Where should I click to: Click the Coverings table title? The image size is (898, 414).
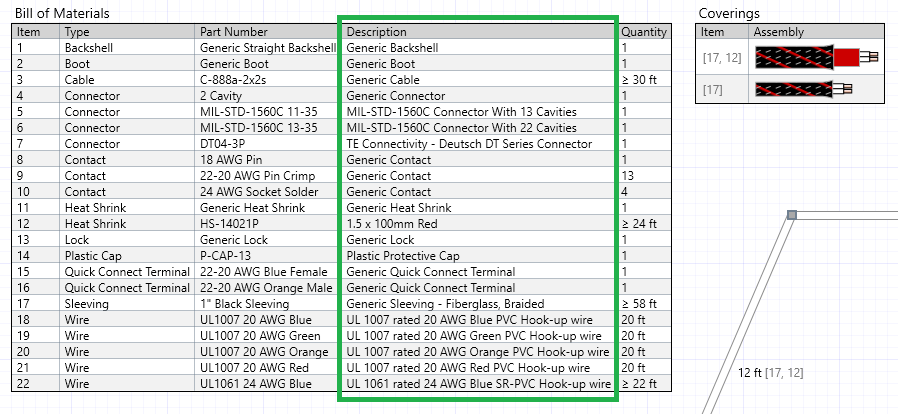729,13
